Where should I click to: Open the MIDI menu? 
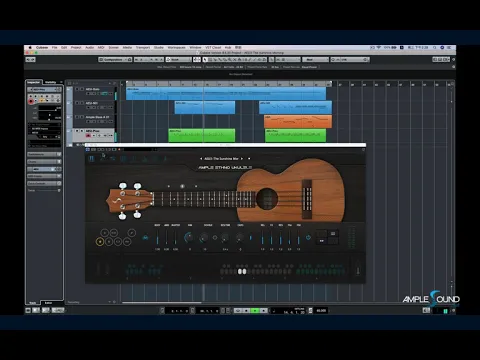tap(101, 48)
